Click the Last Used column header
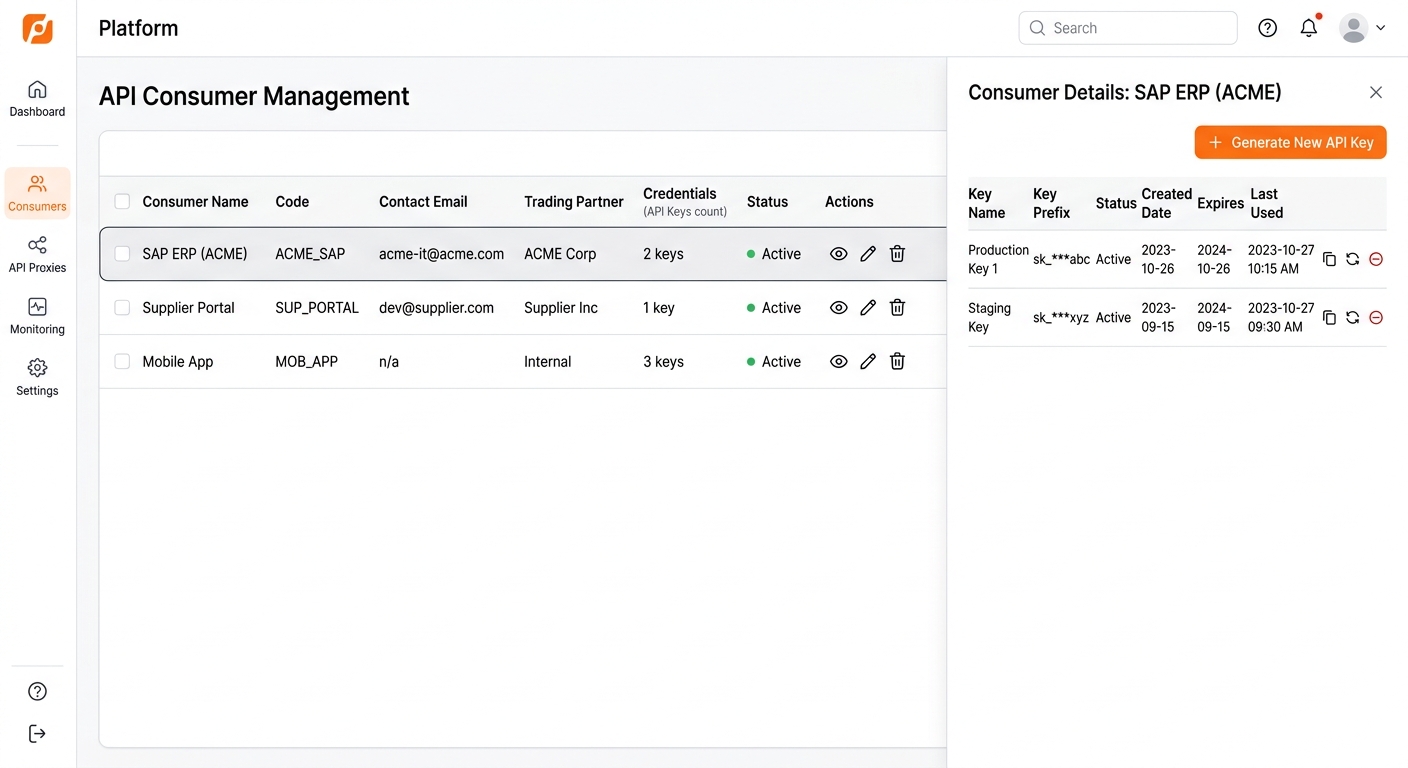This screenshot has width=1408, height=768. click(1266, 203)
